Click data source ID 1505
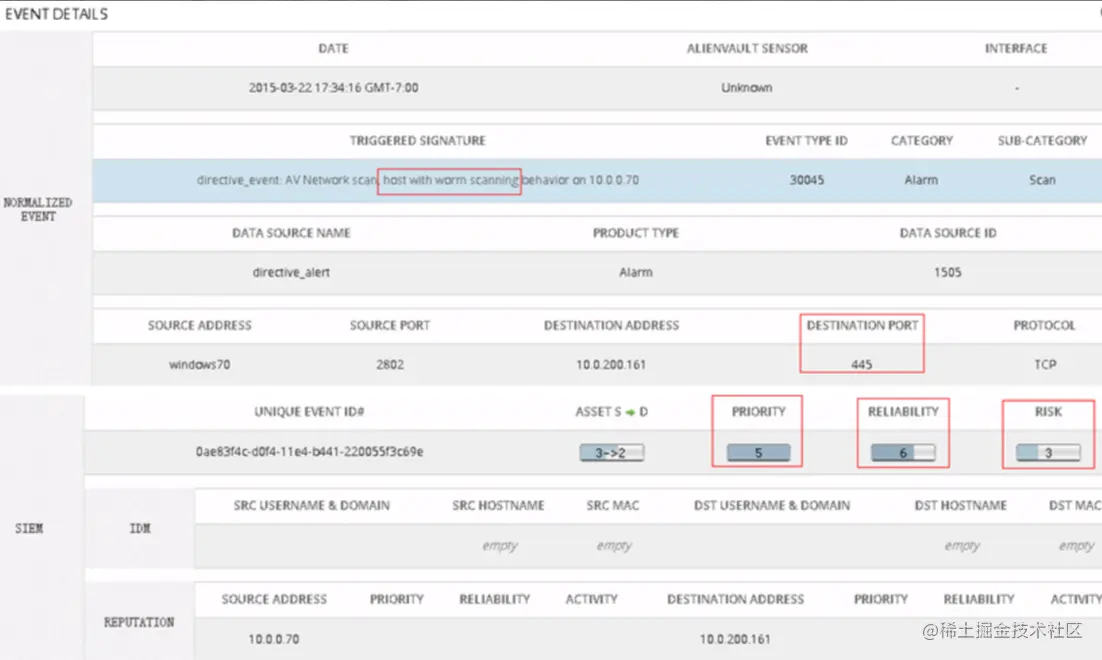This screenshot has width=1102, height=660. pos(947,272)
